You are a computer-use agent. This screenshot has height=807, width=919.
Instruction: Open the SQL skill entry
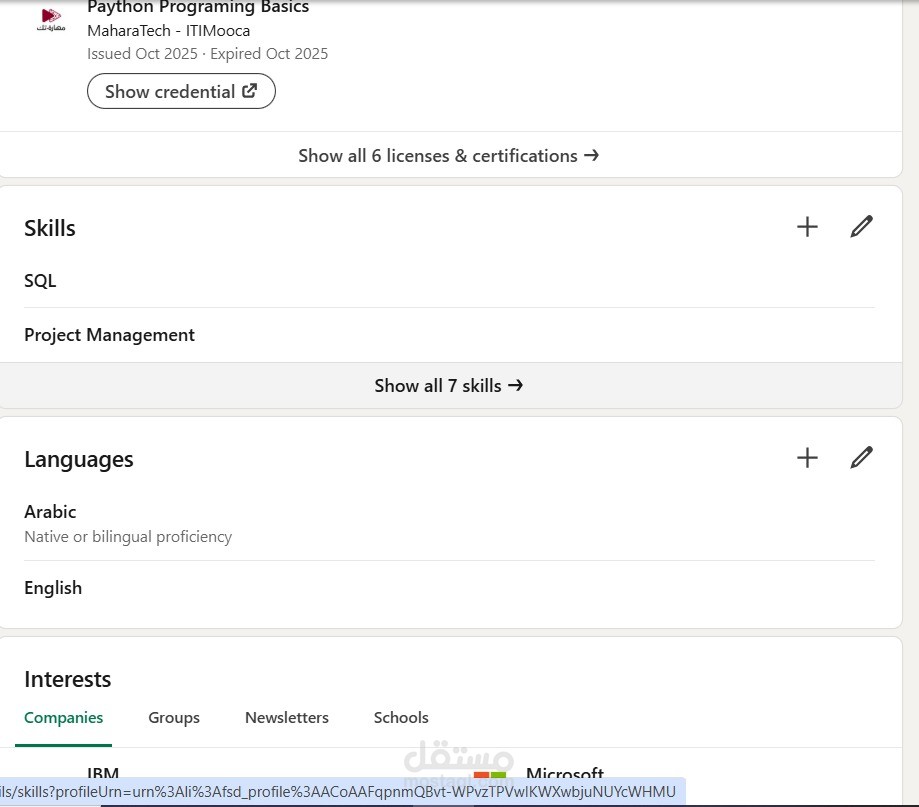tap(40, 281)
